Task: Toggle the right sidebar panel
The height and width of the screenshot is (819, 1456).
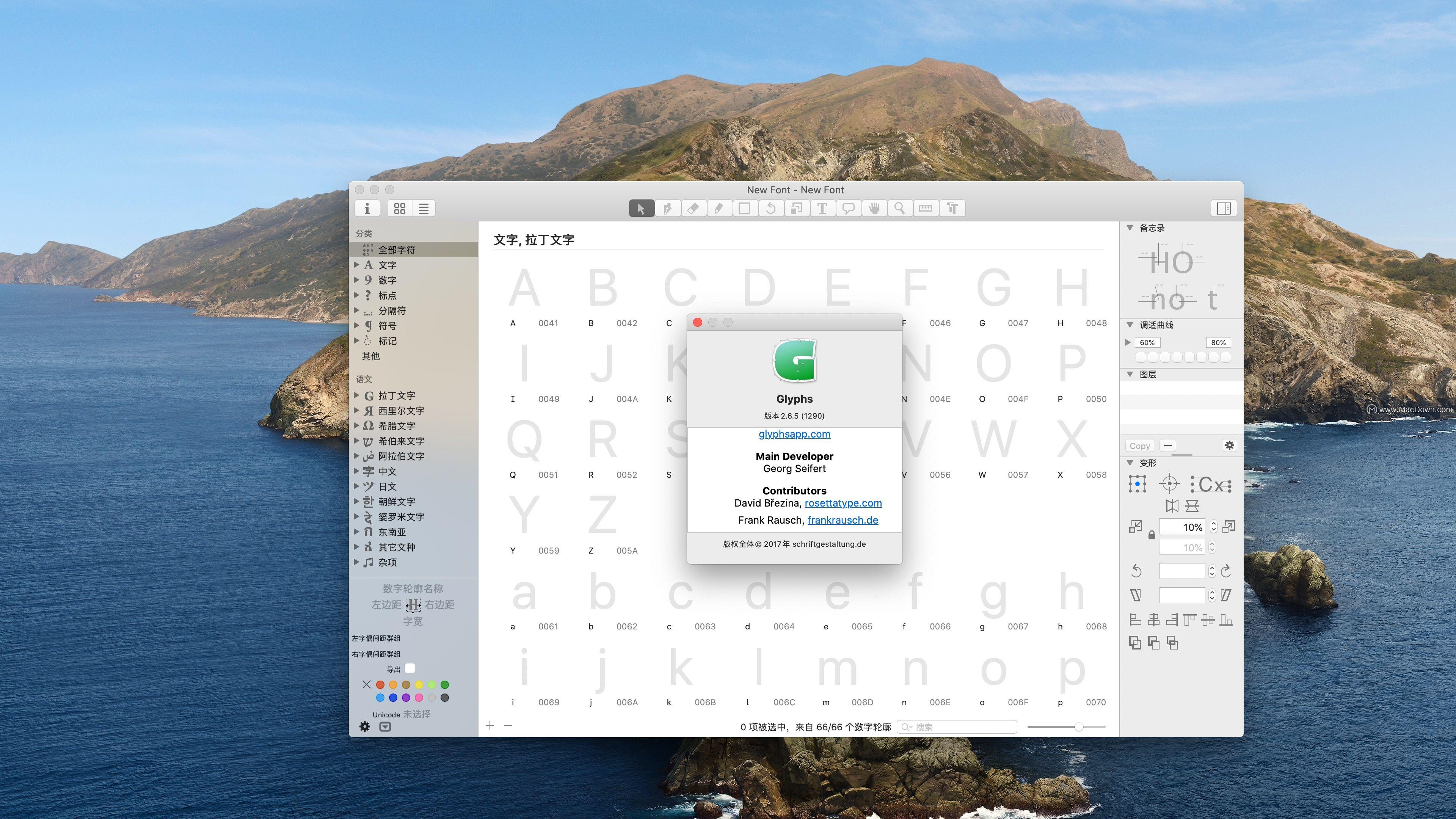Action: point(1224,209)
